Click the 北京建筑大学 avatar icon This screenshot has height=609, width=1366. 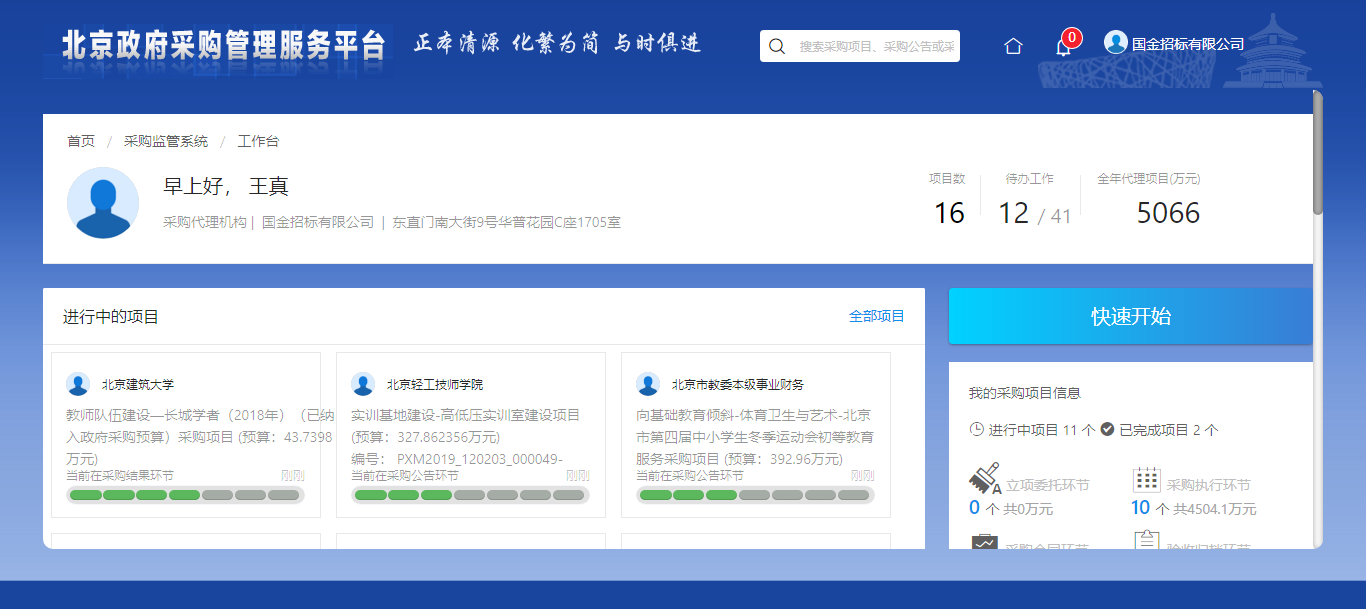click(x=78, y=384)
